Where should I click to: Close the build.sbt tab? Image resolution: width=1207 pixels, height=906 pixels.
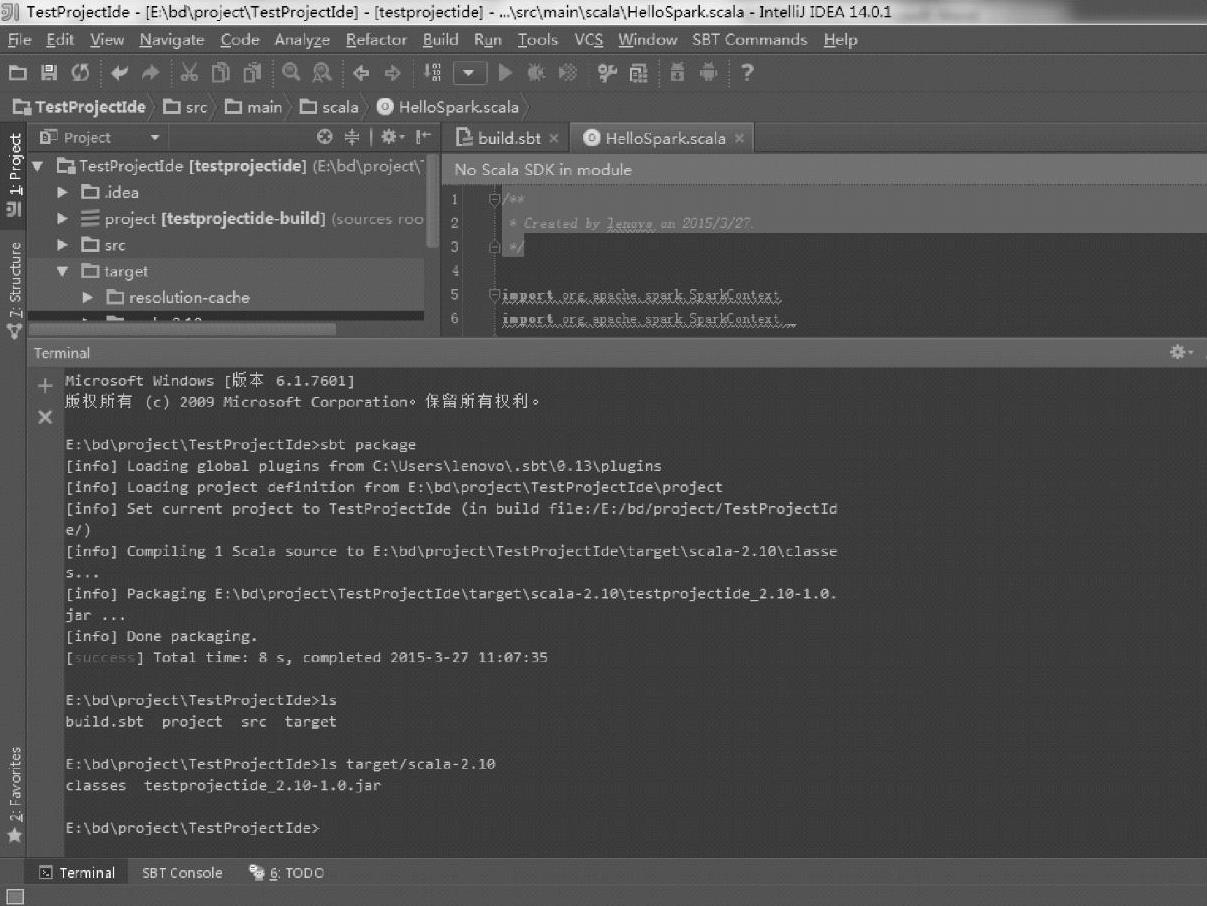click(x=553, y=138)
